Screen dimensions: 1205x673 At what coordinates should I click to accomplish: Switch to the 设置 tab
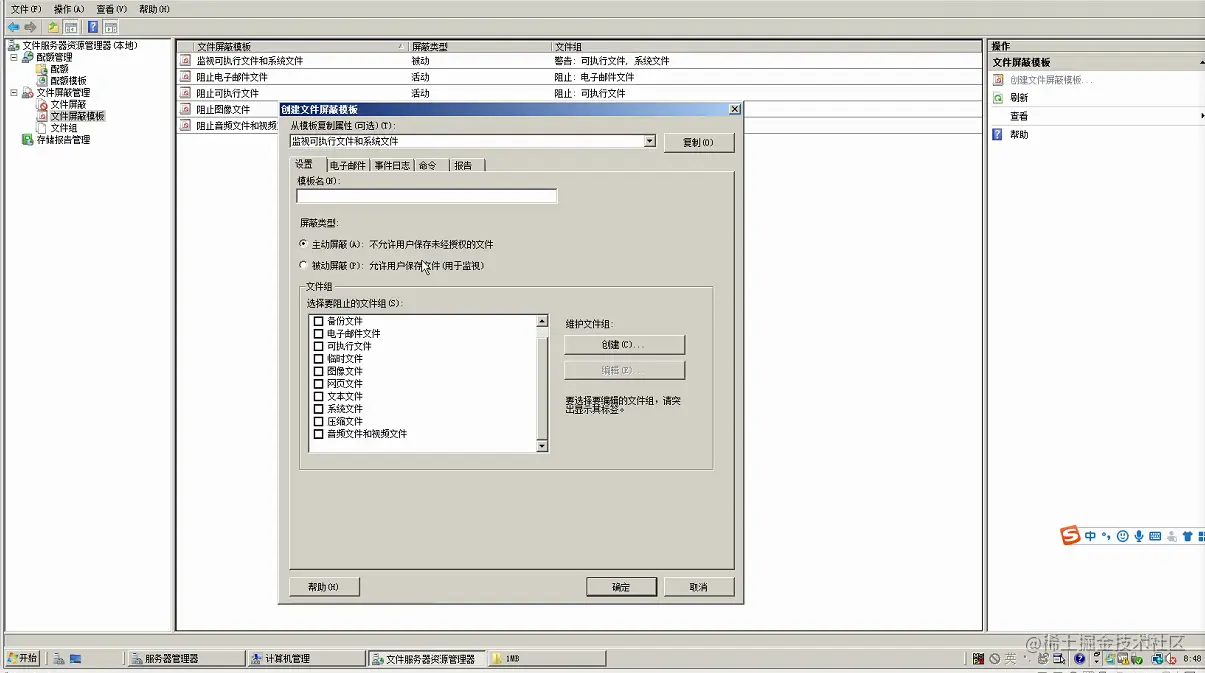coord(305,164)
